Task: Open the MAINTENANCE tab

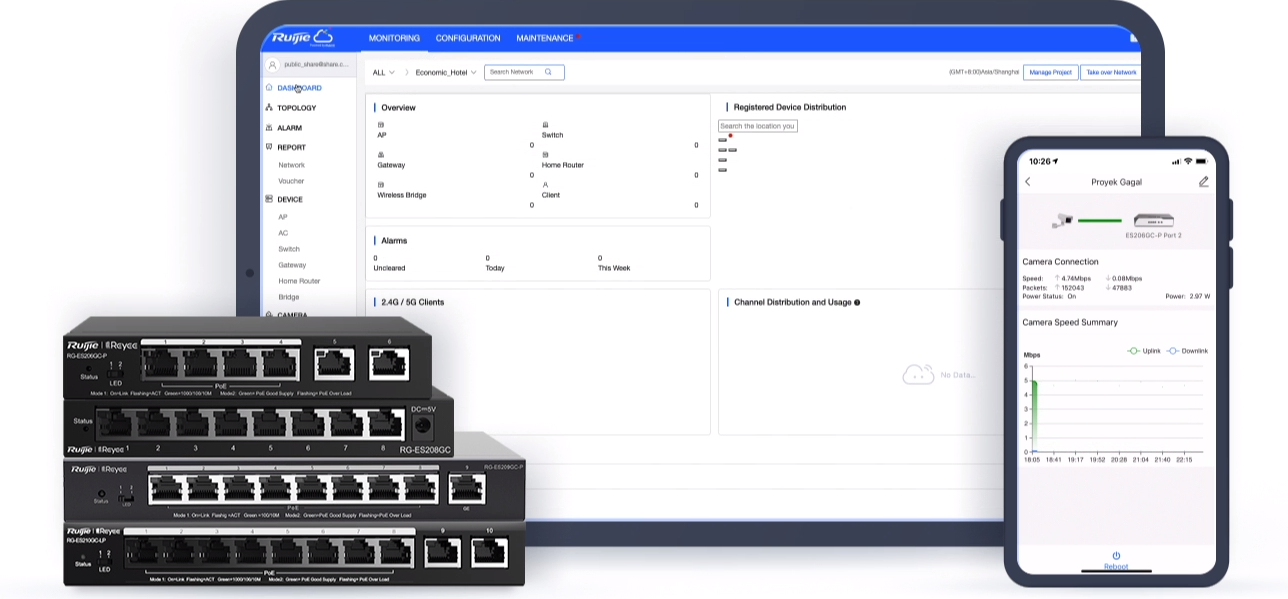Action: click(x=545, y=38)
